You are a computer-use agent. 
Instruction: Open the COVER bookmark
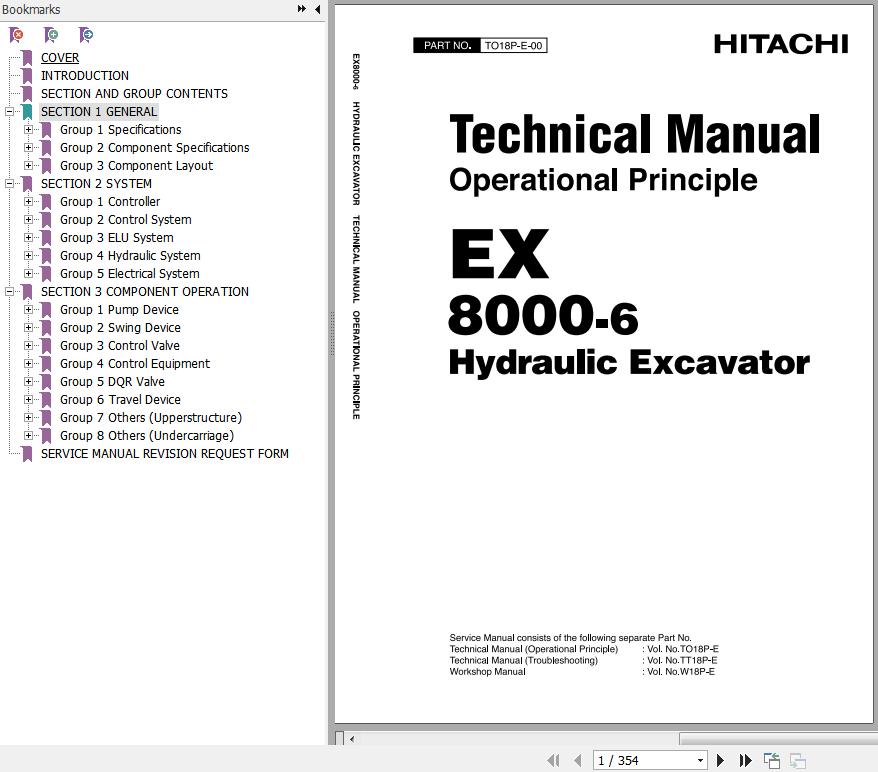[x=60, y=58]
